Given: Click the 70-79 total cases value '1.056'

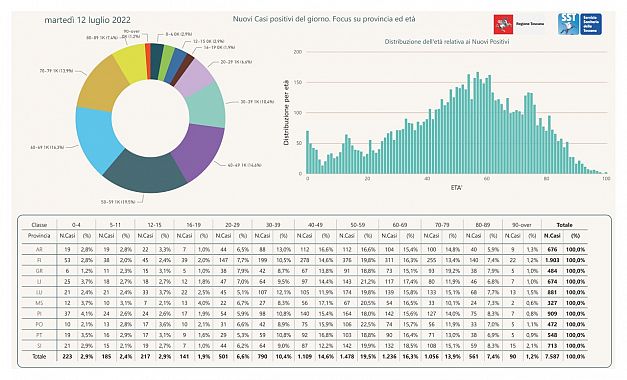Looking at the screenshot, I should point(431,356).
